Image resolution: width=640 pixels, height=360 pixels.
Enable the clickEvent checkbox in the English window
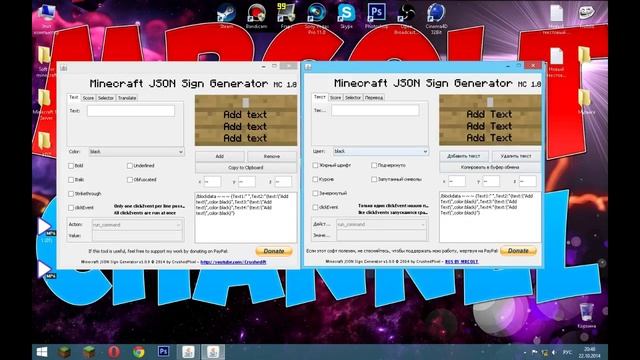click(71, 208)
